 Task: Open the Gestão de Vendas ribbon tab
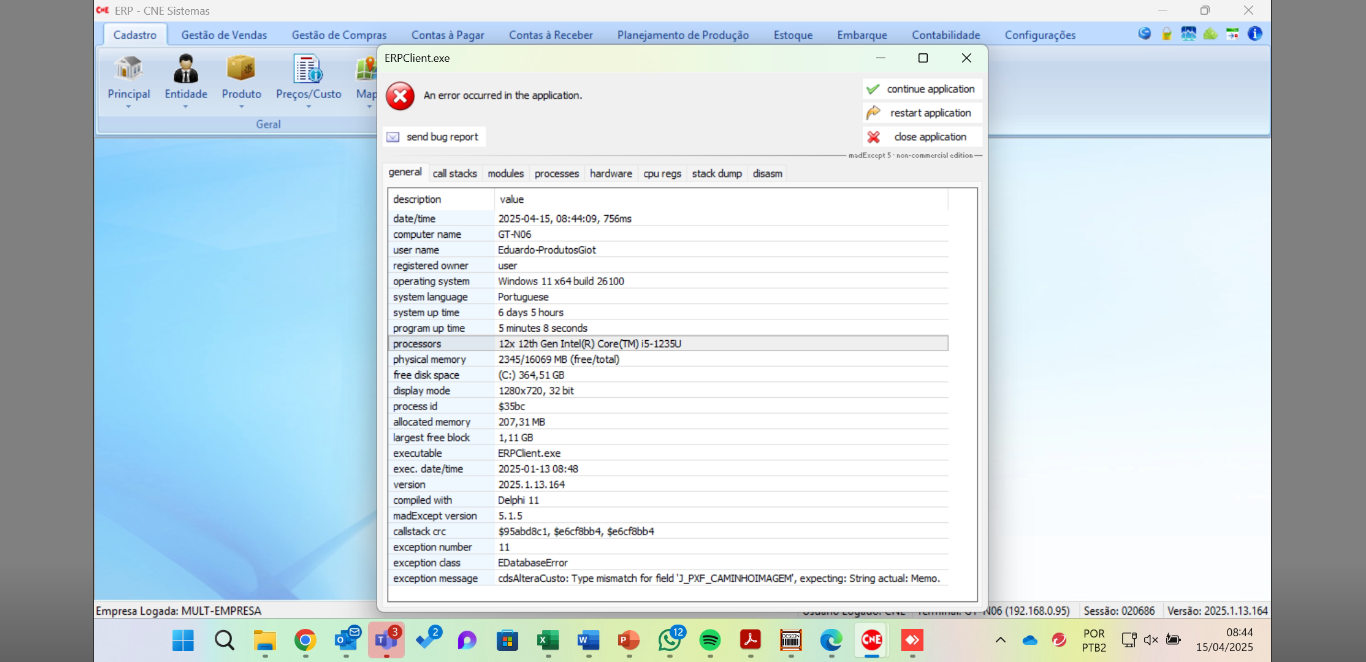pos(224,35)
